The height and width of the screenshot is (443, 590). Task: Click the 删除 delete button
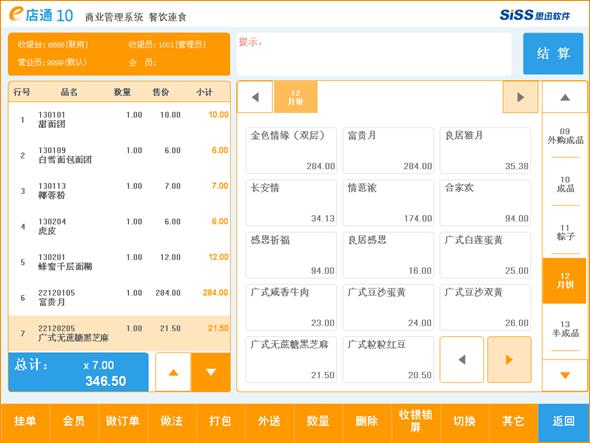tap(366, 421)
